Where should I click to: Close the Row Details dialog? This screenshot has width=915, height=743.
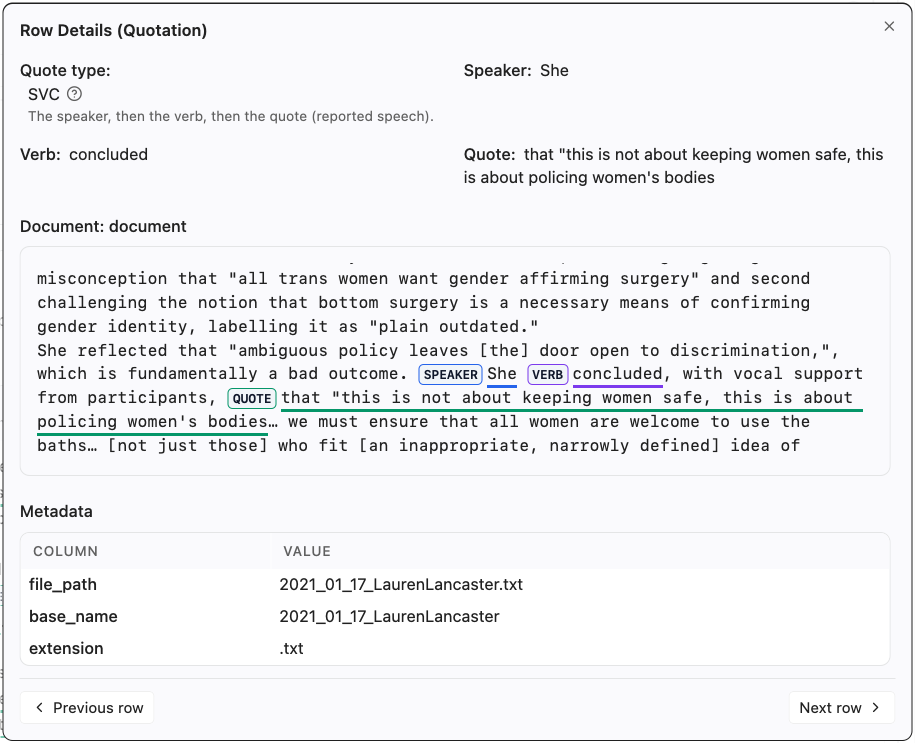point(889,26)
